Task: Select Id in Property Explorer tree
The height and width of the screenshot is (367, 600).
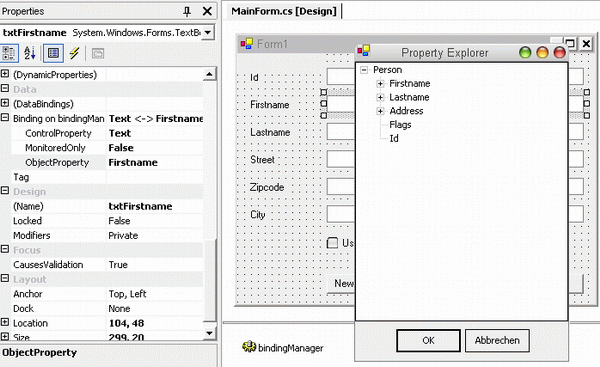Action: (x=394, y=138)
